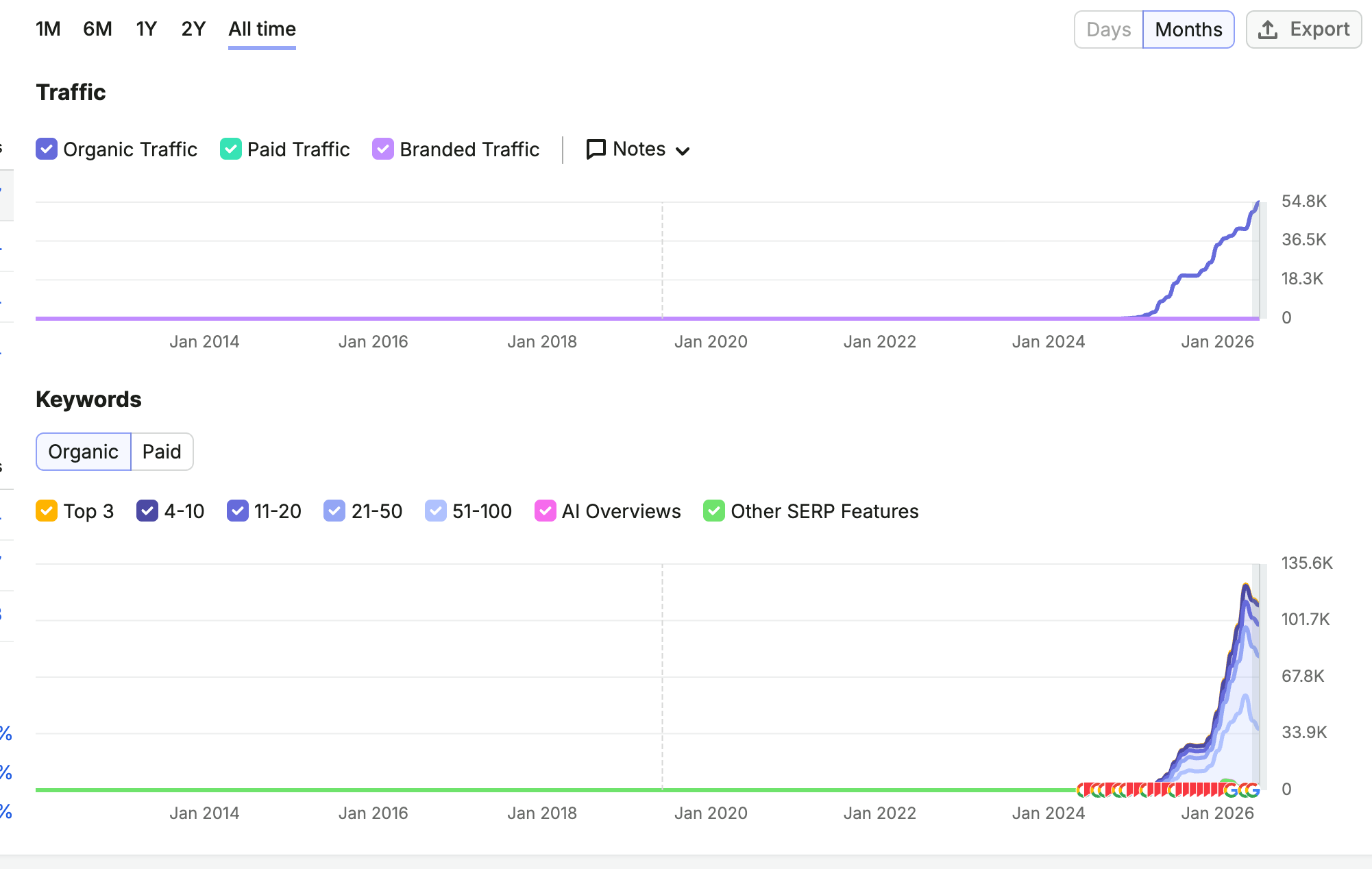The image size is (1372, 869).
Task: Switch to the Paid keywords tab
Action: point(162,452)
